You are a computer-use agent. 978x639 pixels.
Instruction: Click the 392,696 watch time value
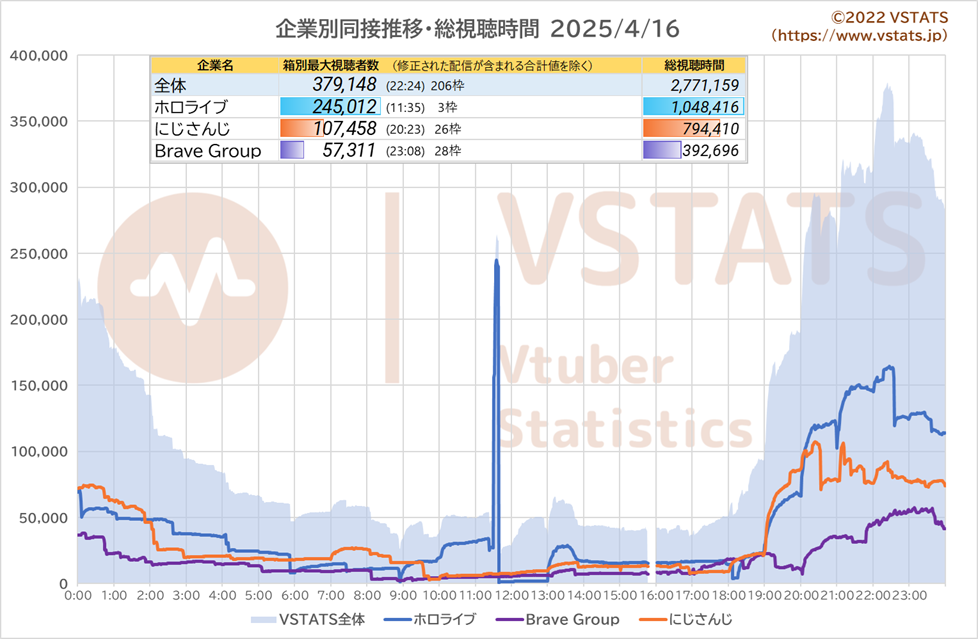710,150
